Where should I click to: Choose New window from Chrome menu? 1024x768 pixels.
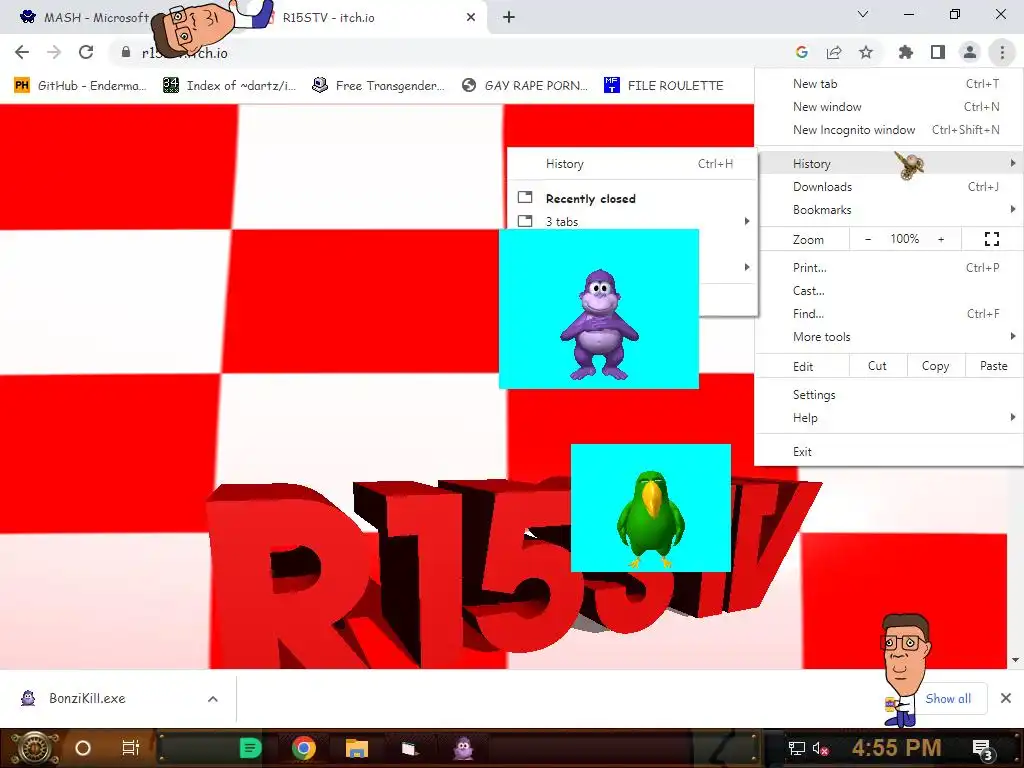[889, 106]
